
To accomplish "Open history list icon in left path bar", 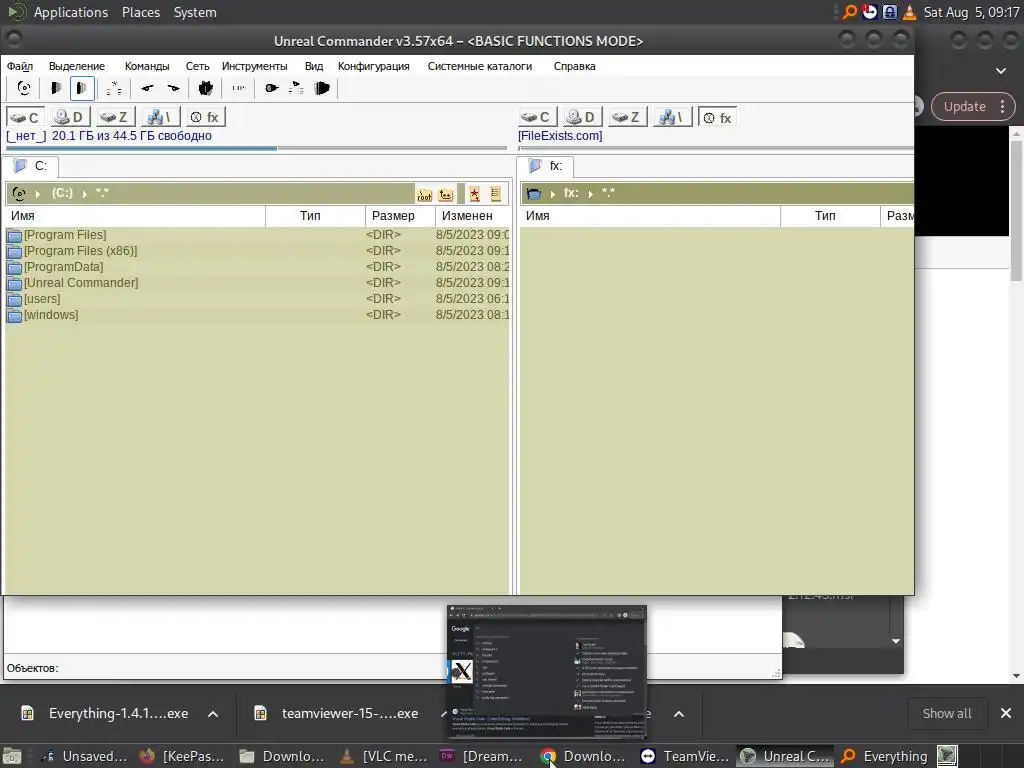I will click(x=496, y=194).
